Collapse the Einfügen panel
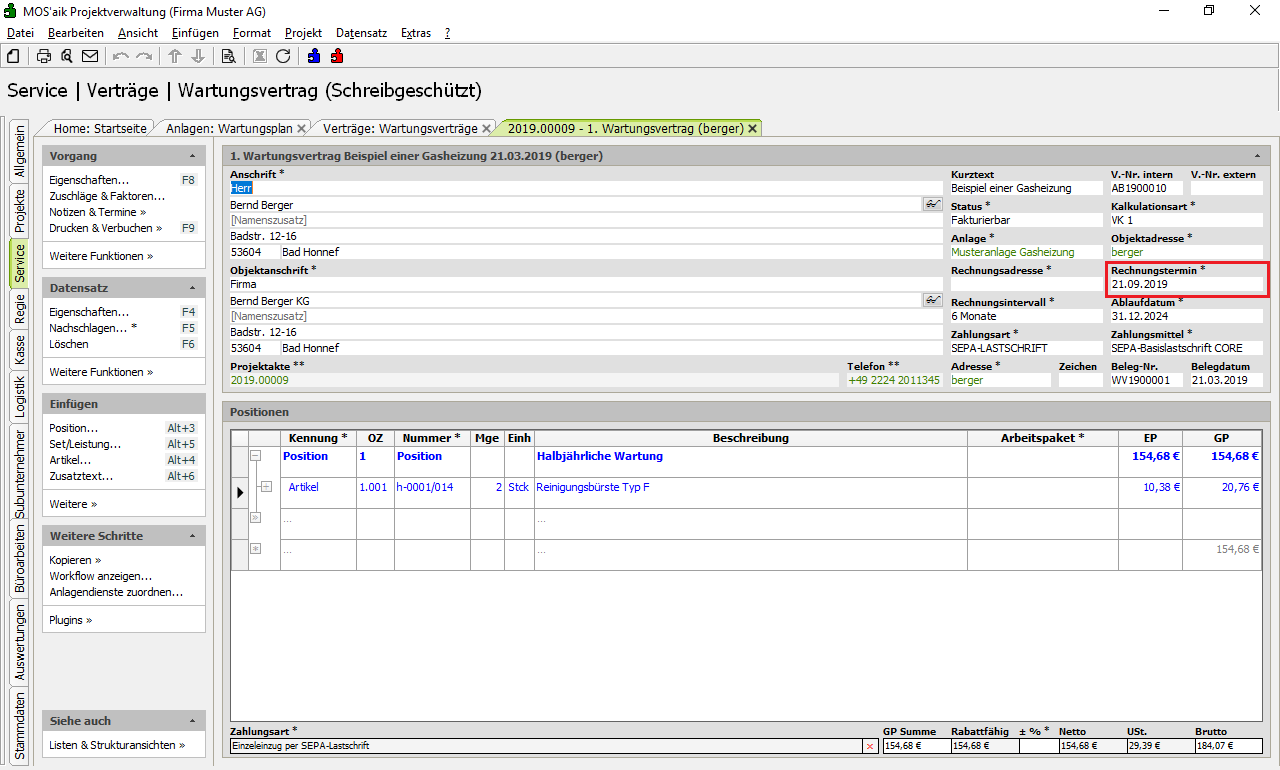 click(x=192, y=404)
